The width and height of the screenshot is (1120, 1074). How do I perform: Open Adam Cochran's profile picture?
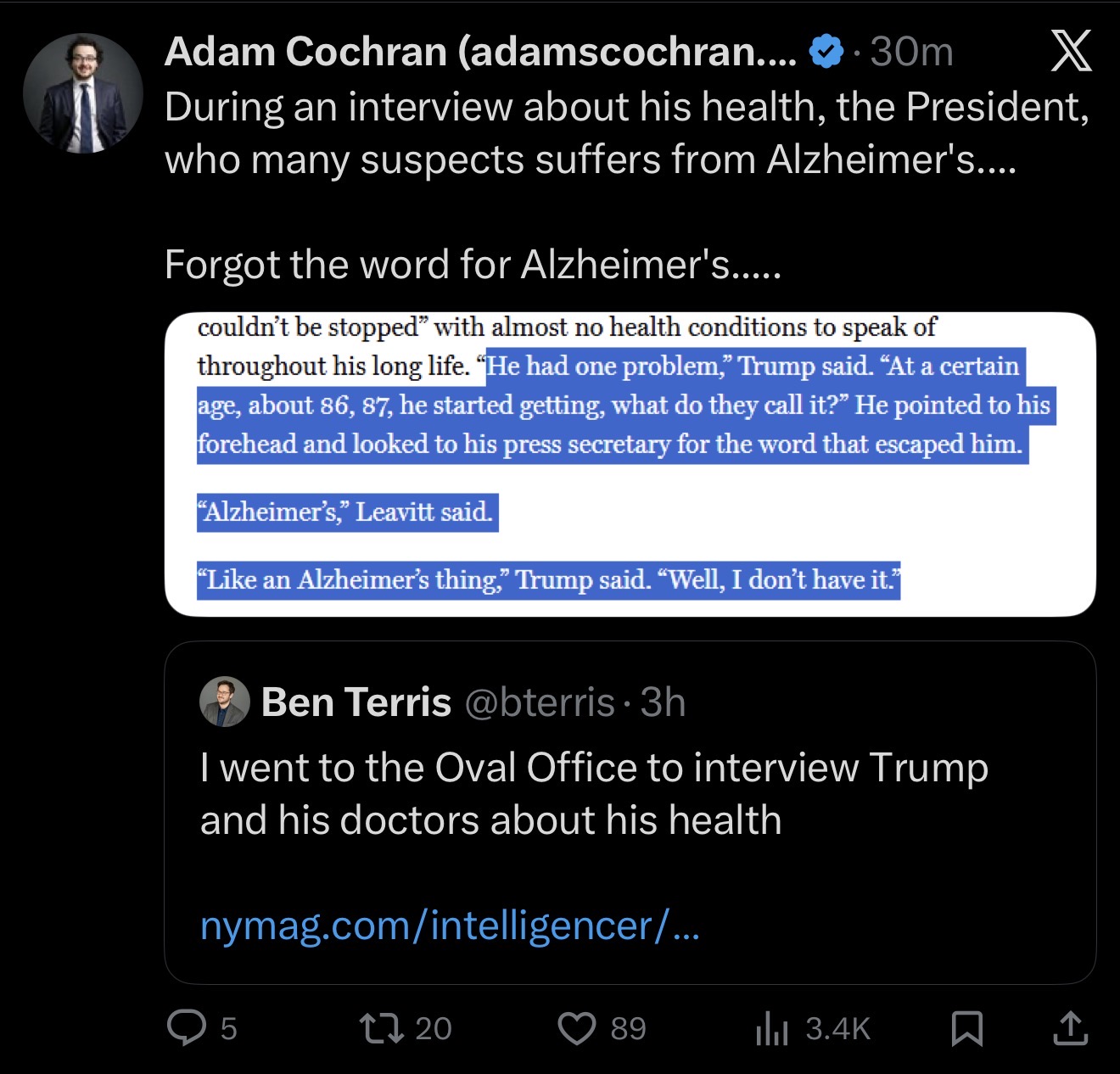click(83, 93)
